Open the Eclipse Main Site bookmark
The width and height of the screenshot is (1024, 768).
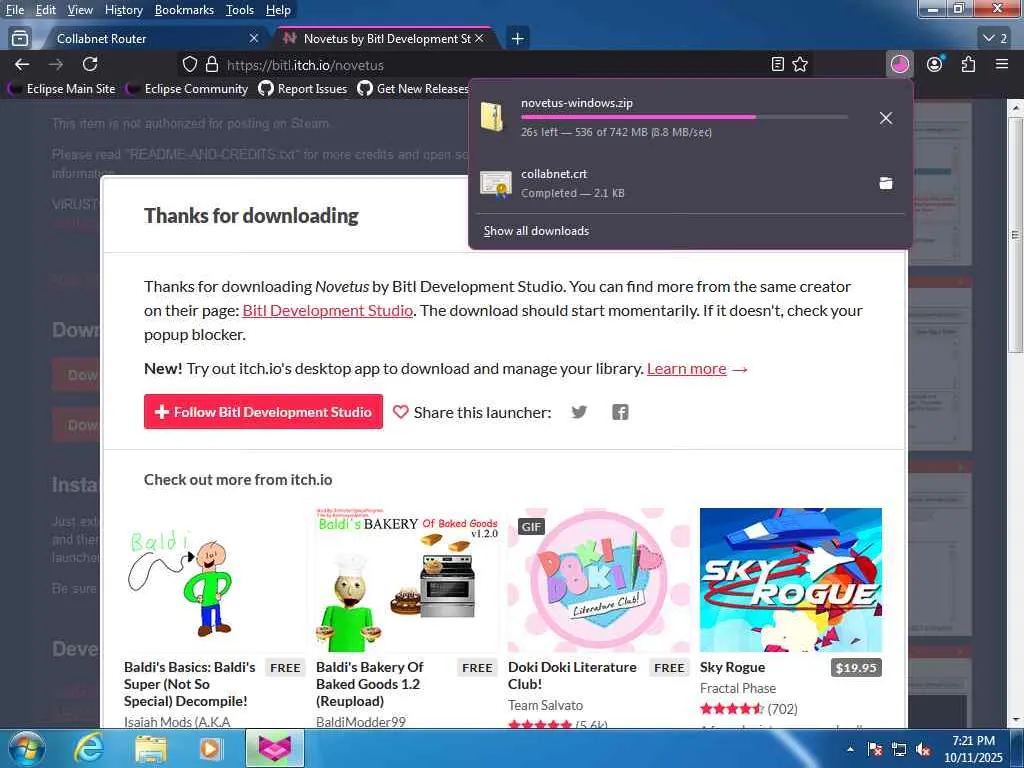(62, 88)
